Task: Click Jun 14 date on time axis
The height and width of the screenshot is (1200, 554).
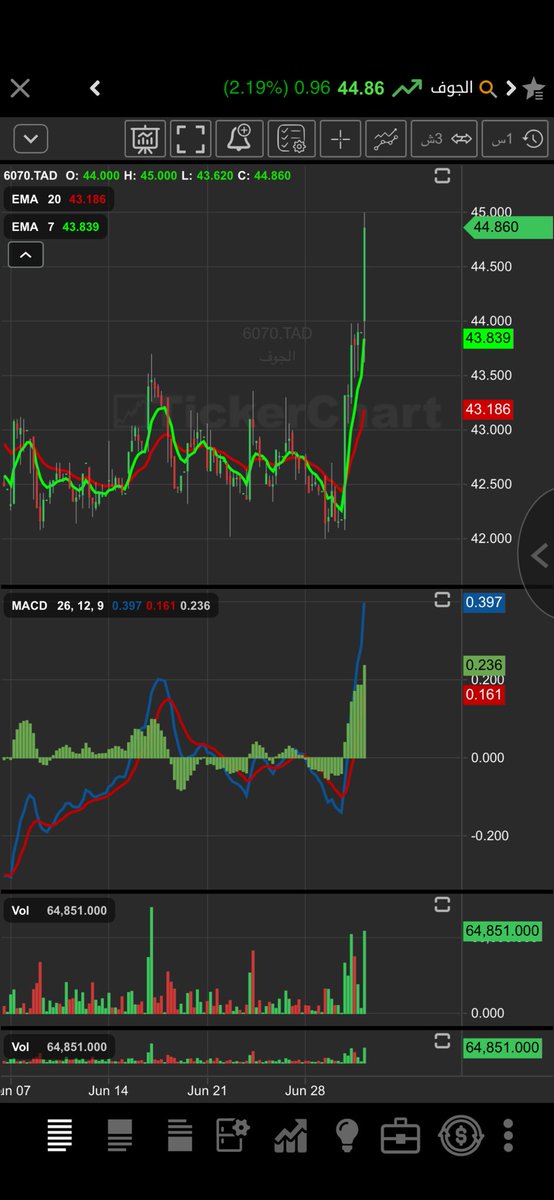Action: pos(108,1090)
